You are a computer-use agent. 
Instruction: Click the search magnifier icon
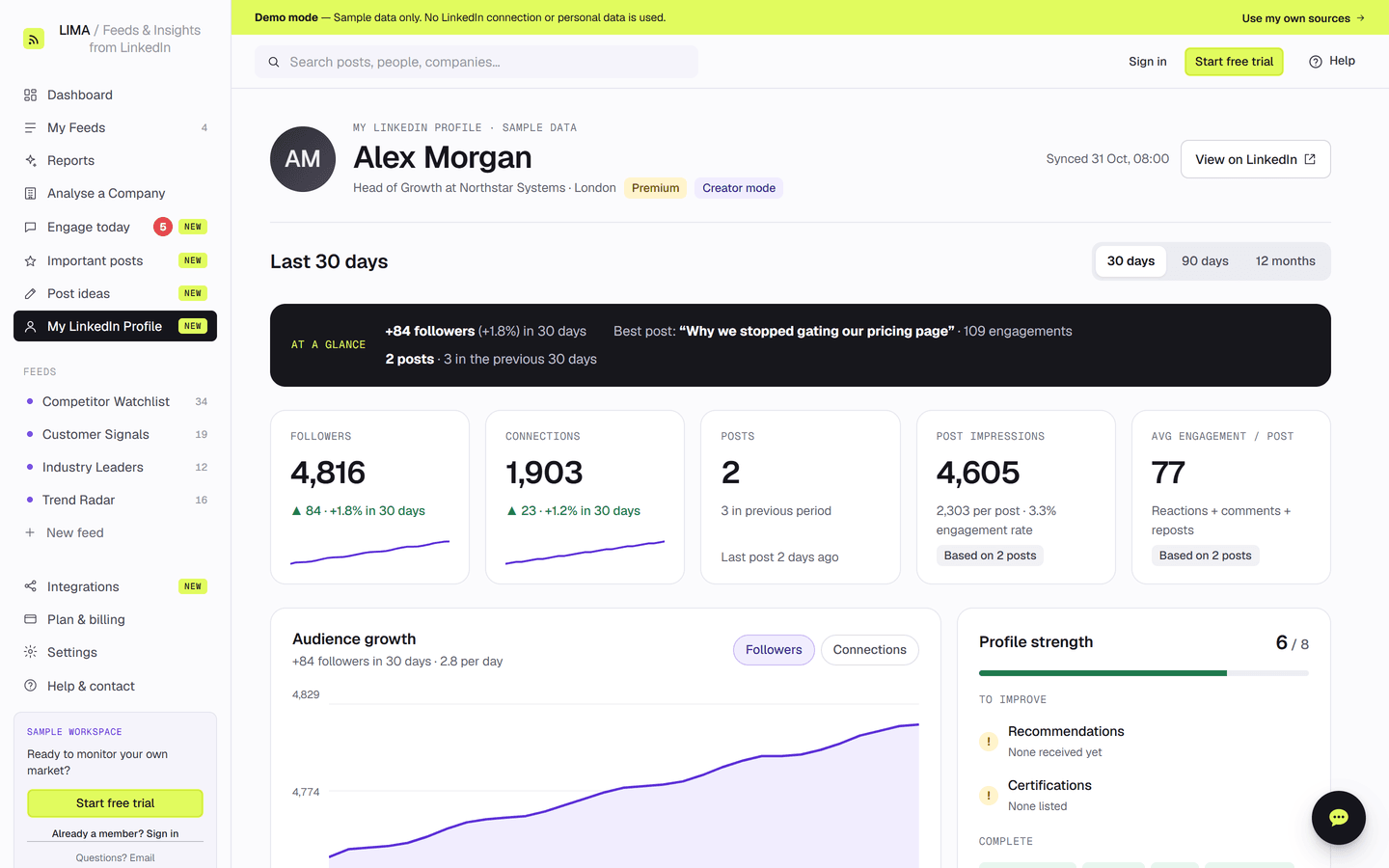[274, 62]
